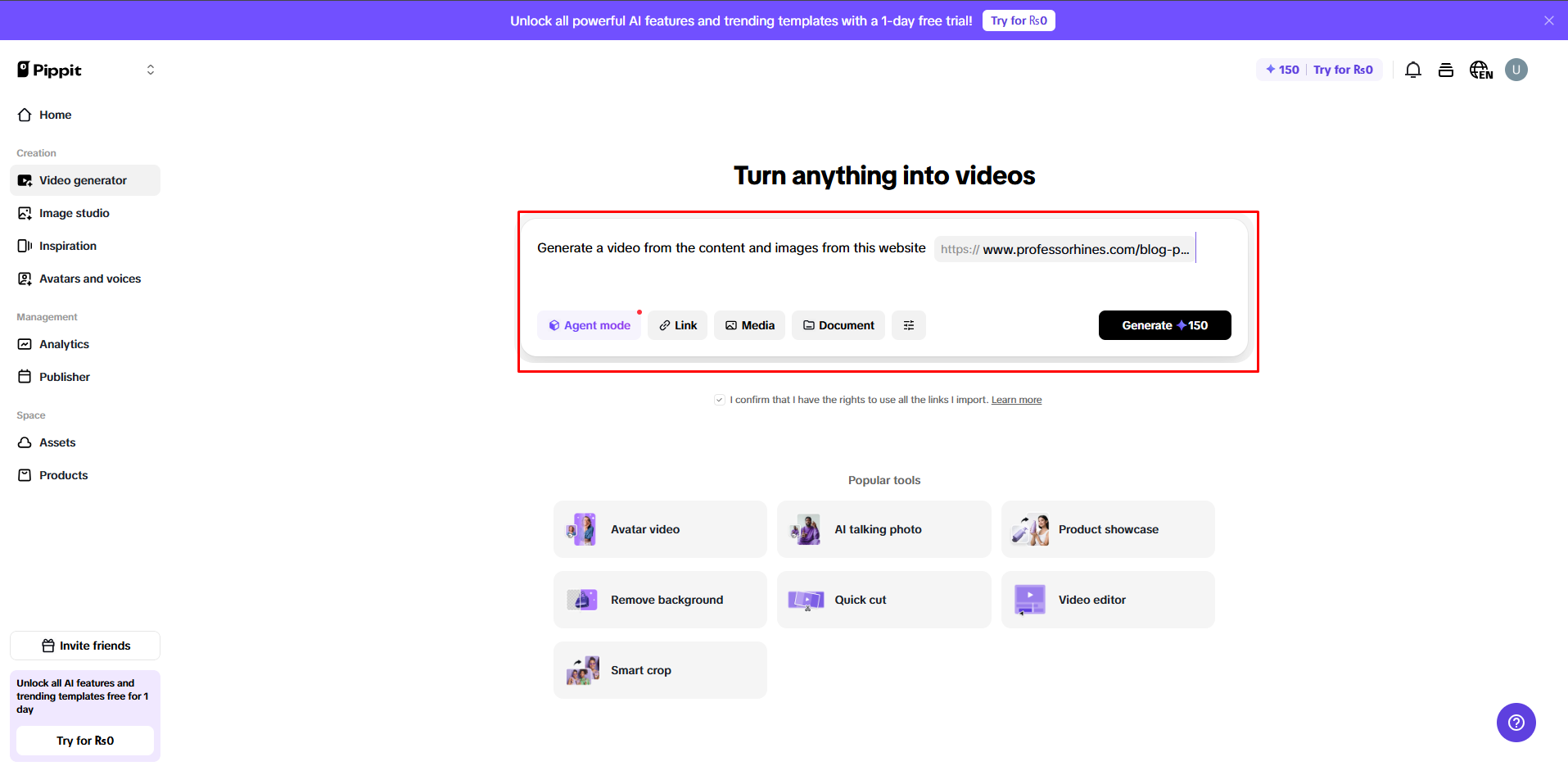
Task: Open Smart crop tool
Action: point(660,670)
